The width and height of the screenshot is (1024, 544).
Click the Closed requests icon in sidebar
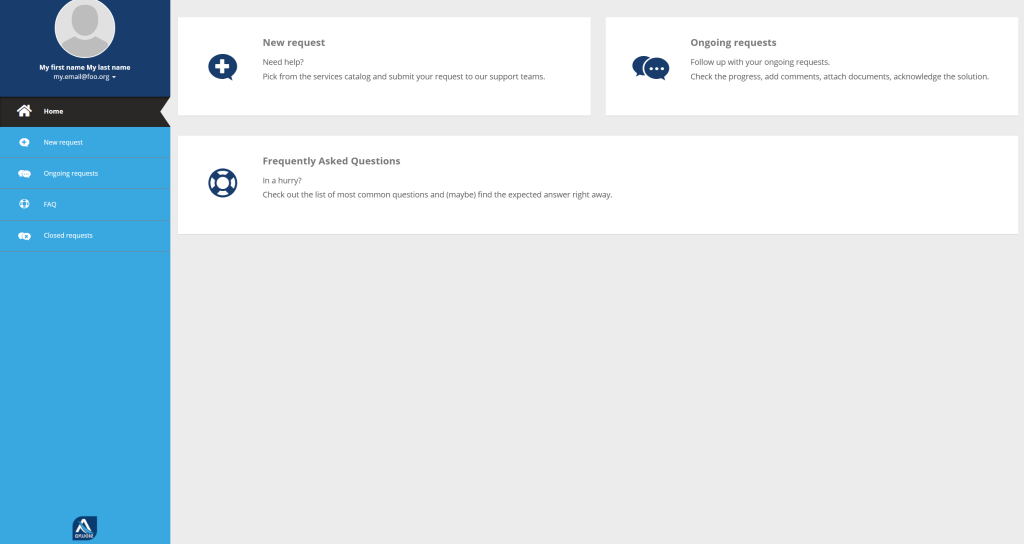pyautogui.click(x=24, y=236)
